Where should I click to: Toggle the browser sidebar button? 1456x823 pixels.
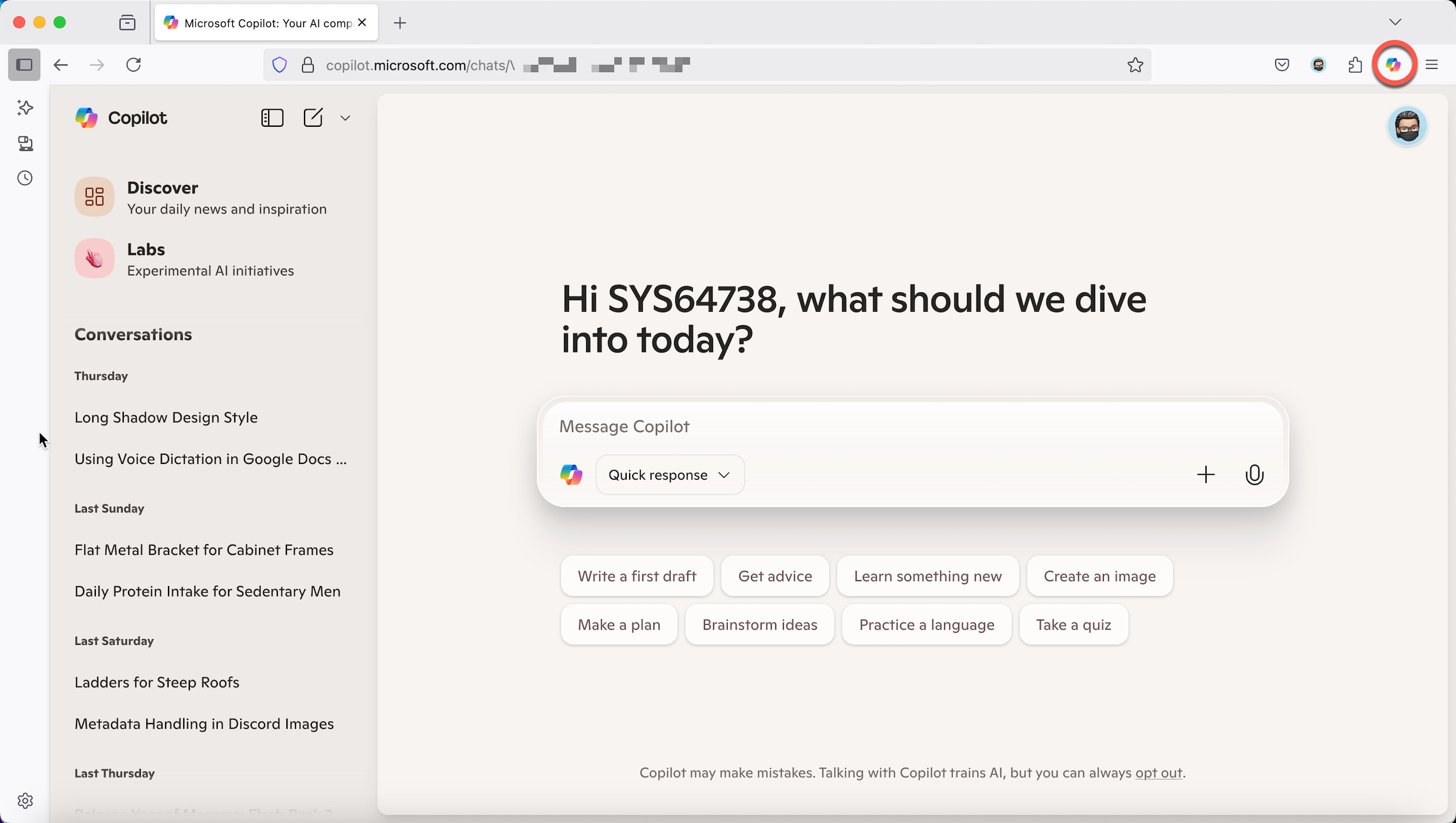coord(24,64)
